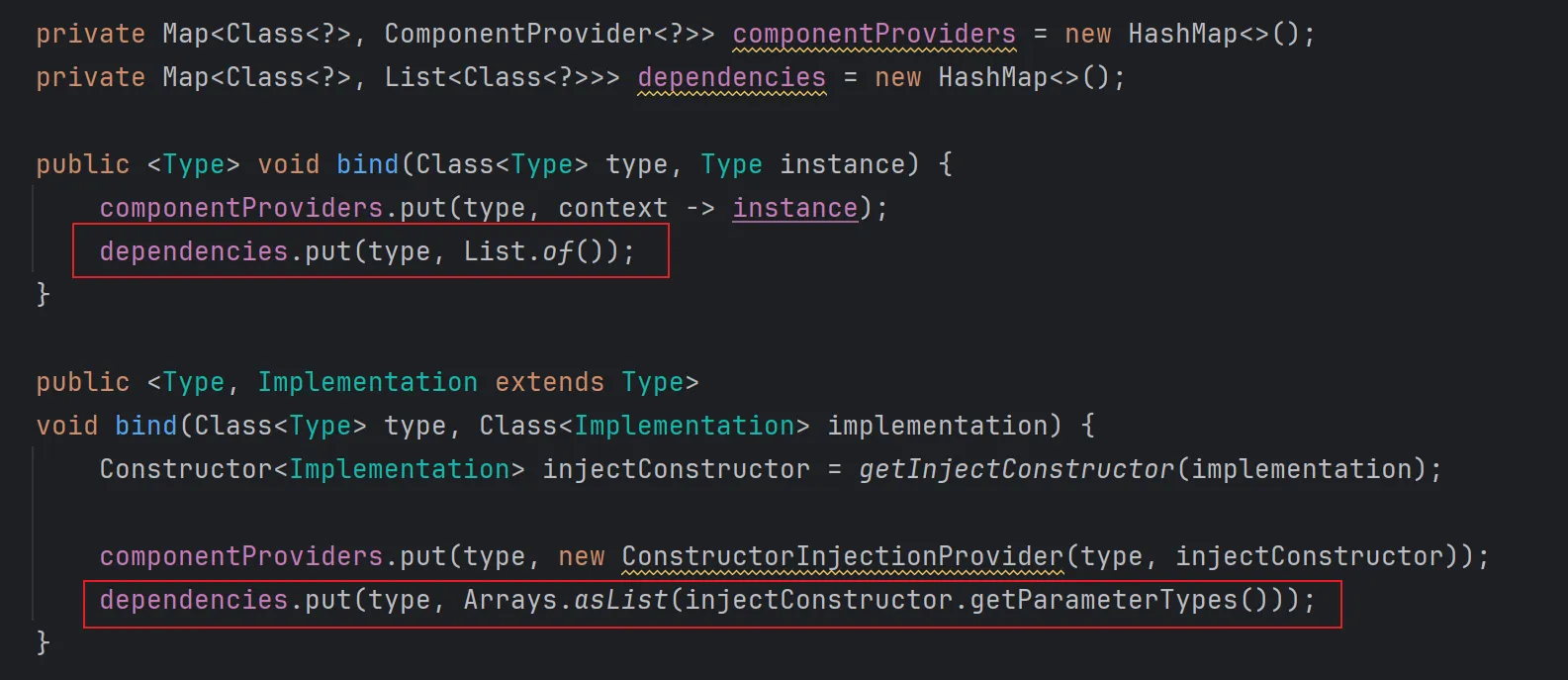The height and width of the screenshot is (680, 1568).
Task: Click the void keyword starting a line
Action: (x=67, y=426)
